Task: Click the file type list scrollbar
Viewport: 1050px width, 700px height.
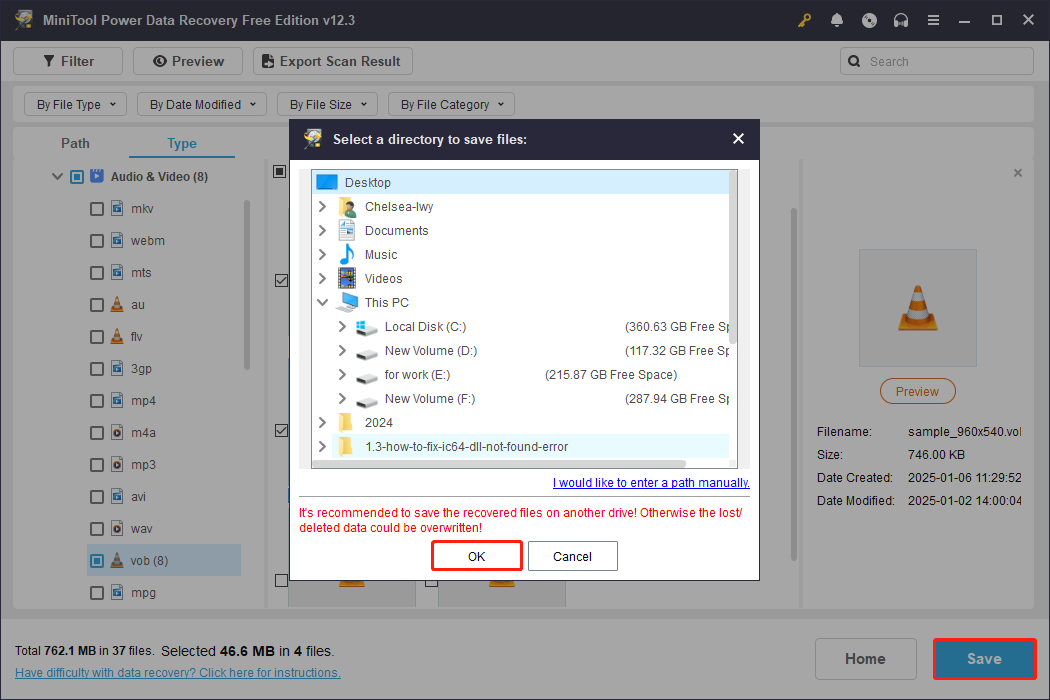Action: (x=246, y=285)
